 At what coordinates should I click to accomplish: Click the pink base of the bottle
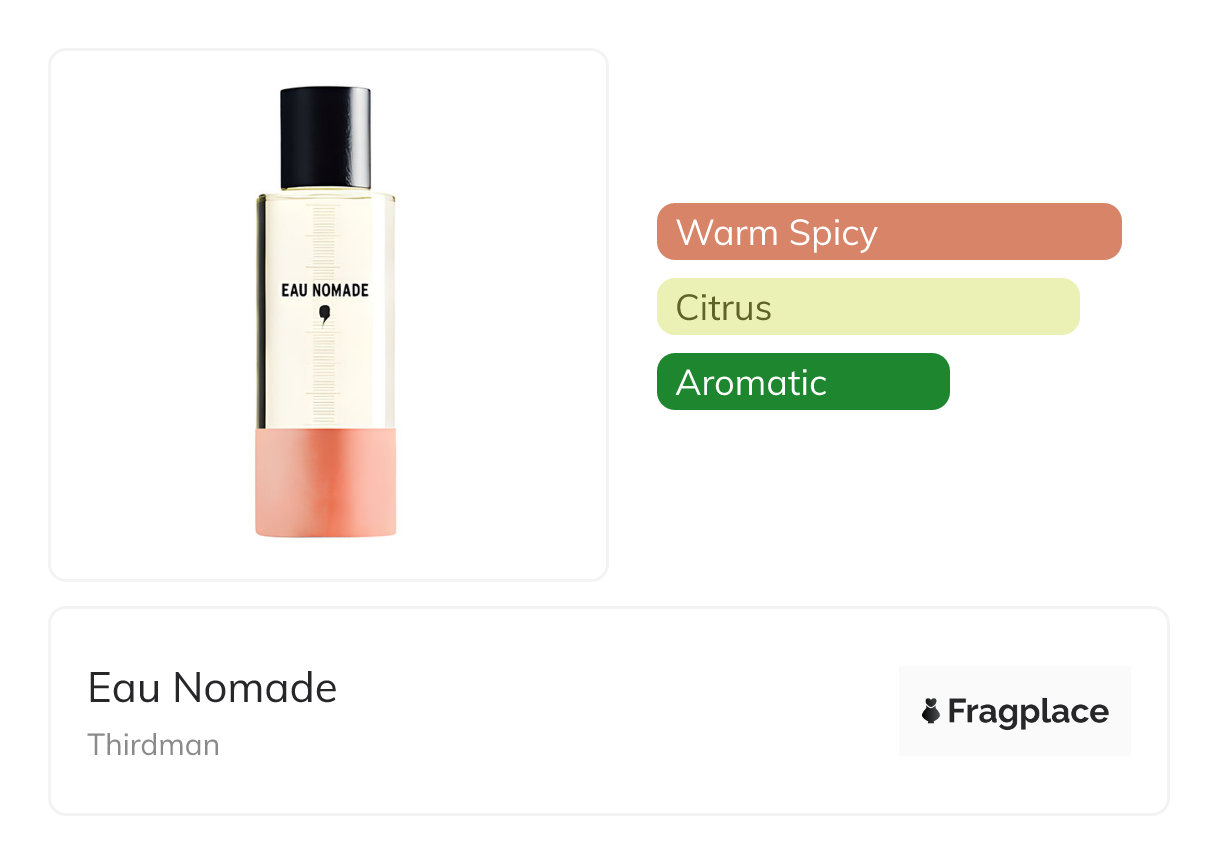326,483
